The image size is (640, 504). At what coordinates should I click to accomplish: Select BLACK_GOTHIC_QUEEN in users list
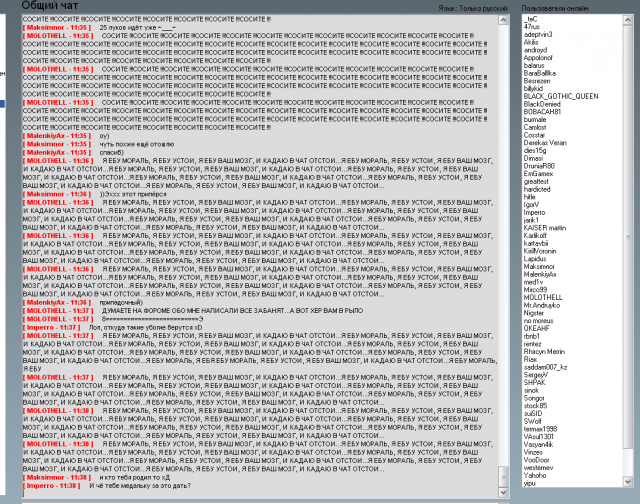point(561,97)
